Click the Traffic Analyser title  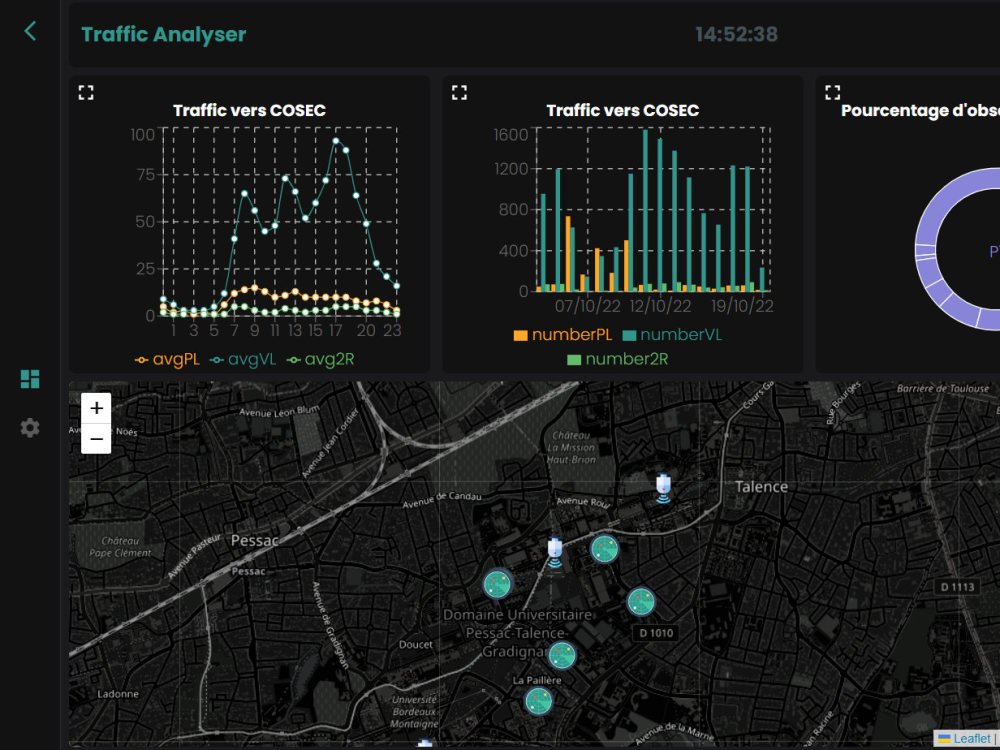(x=164, y=34)
